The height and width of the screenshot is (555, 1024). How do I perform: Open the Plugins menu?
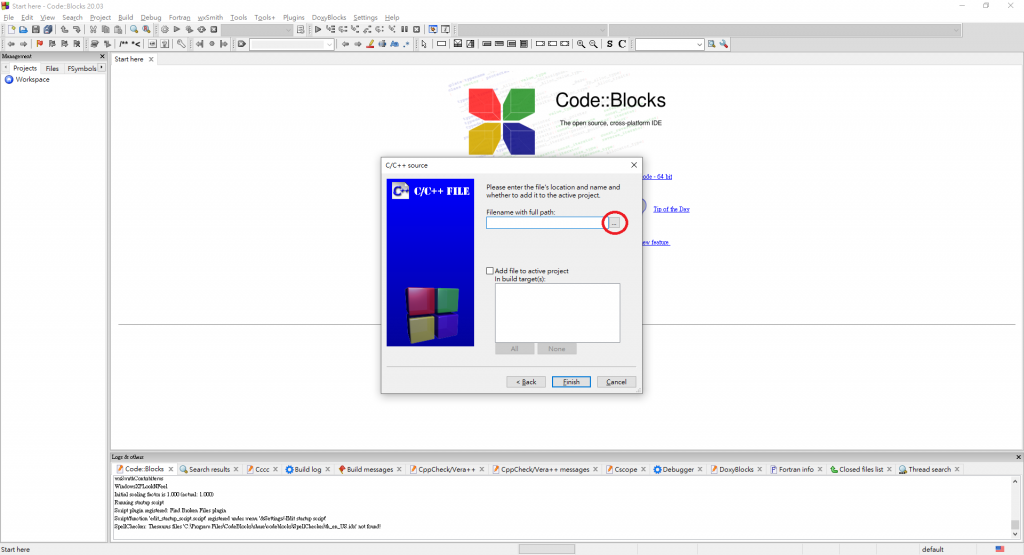(x=293, y=18)
